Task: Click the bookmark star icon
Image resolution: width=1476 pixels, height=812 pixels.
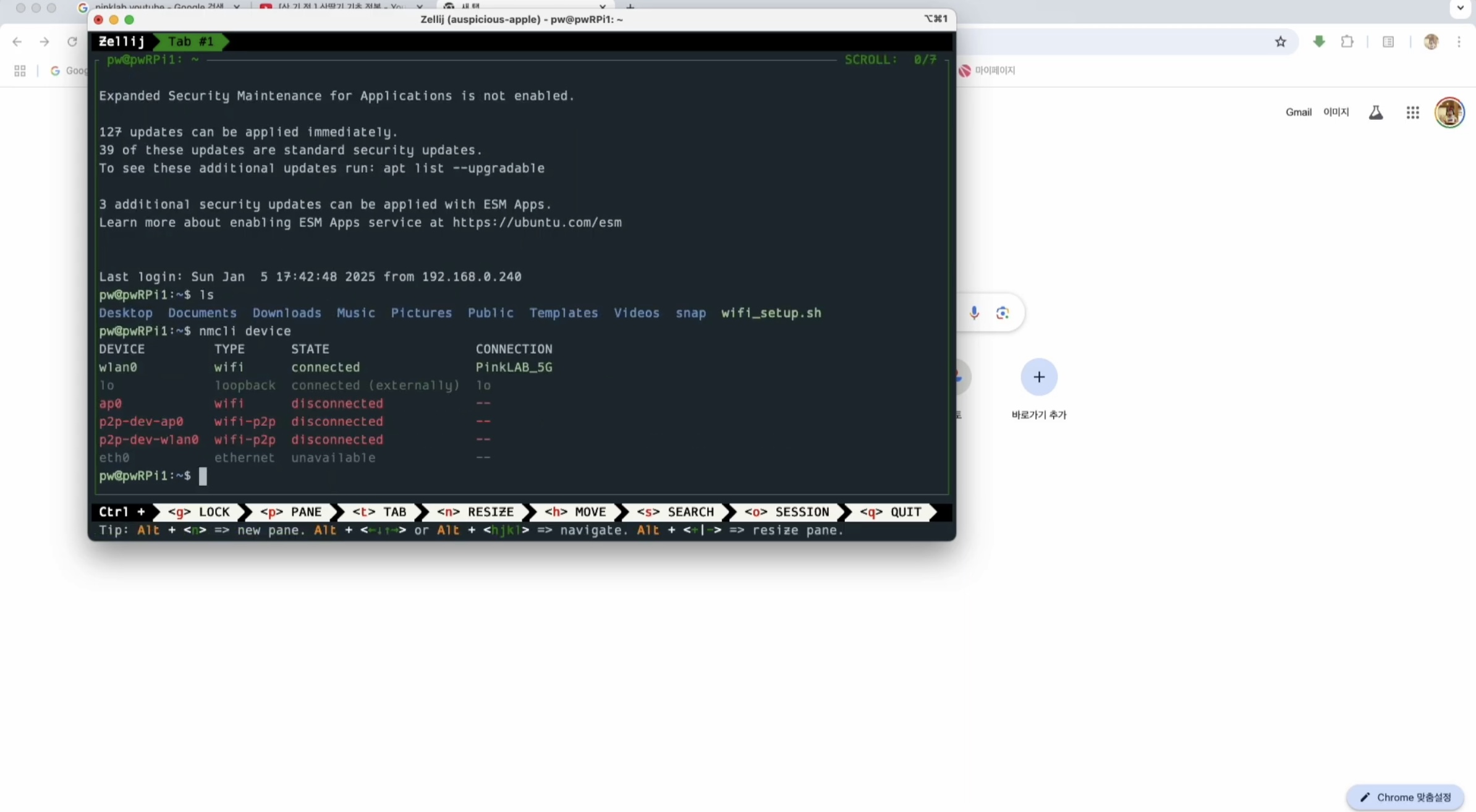Action: tap(1280, 41)
